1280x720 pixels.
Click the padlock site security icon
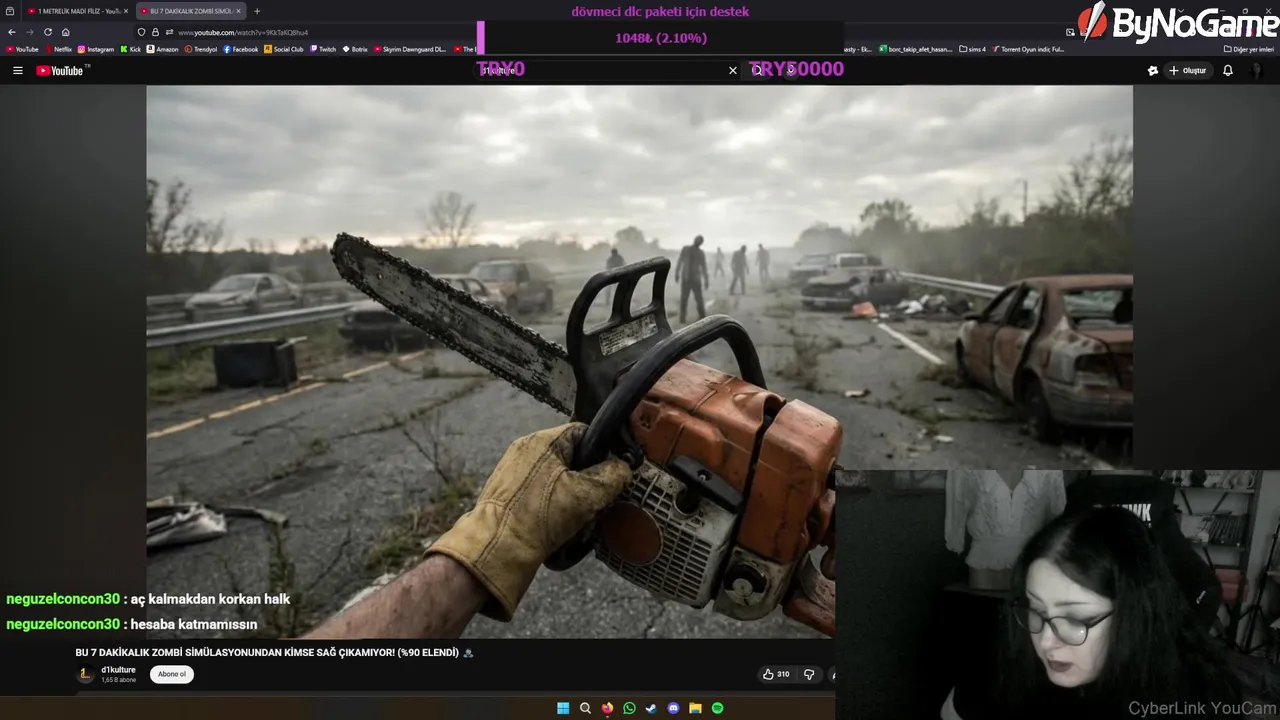pyautogui.click(x=155, y=32)
